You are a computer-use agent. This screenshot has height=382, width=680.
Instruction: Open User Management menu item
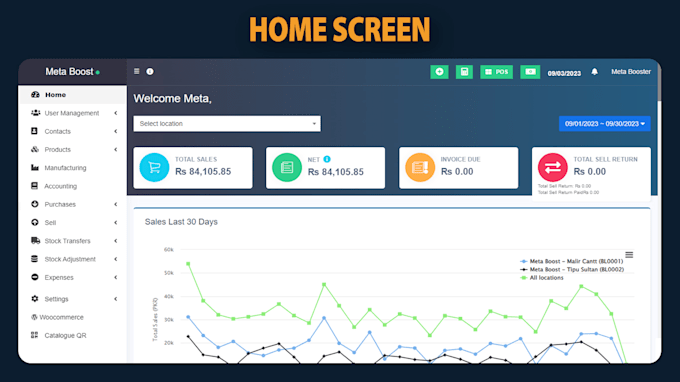pos(73,113)
